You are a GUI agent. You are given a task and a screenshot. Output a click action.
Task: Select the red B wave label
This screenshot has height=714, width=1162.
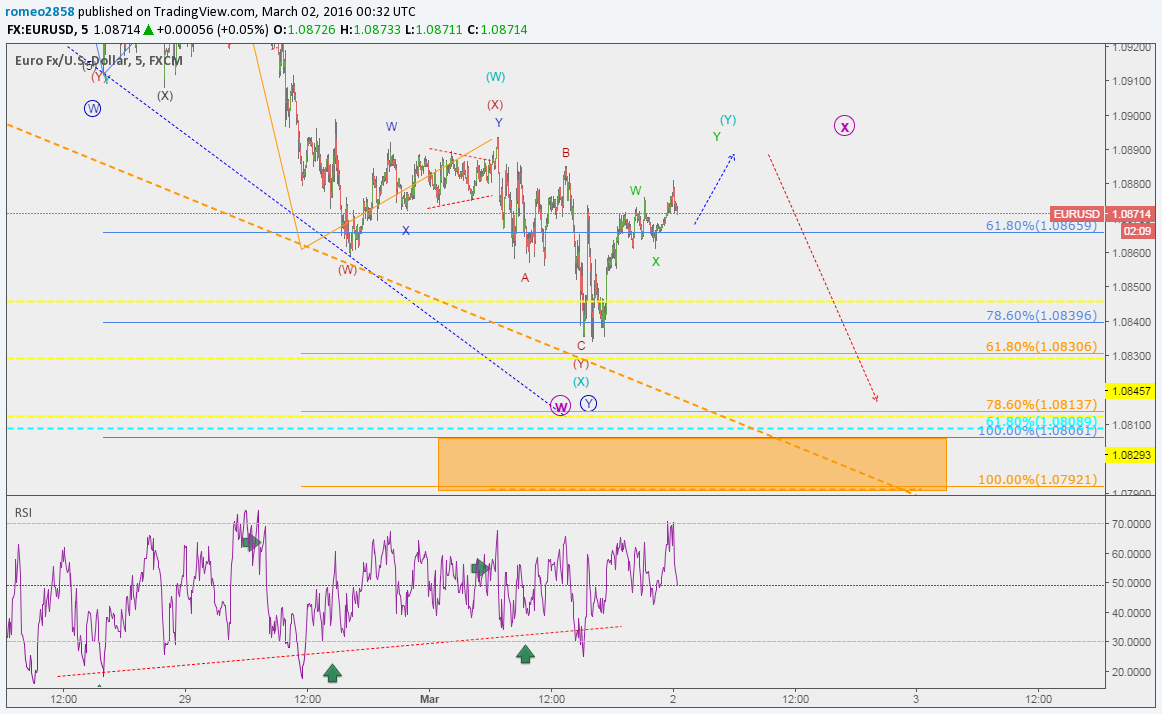[x=565, y=153]
